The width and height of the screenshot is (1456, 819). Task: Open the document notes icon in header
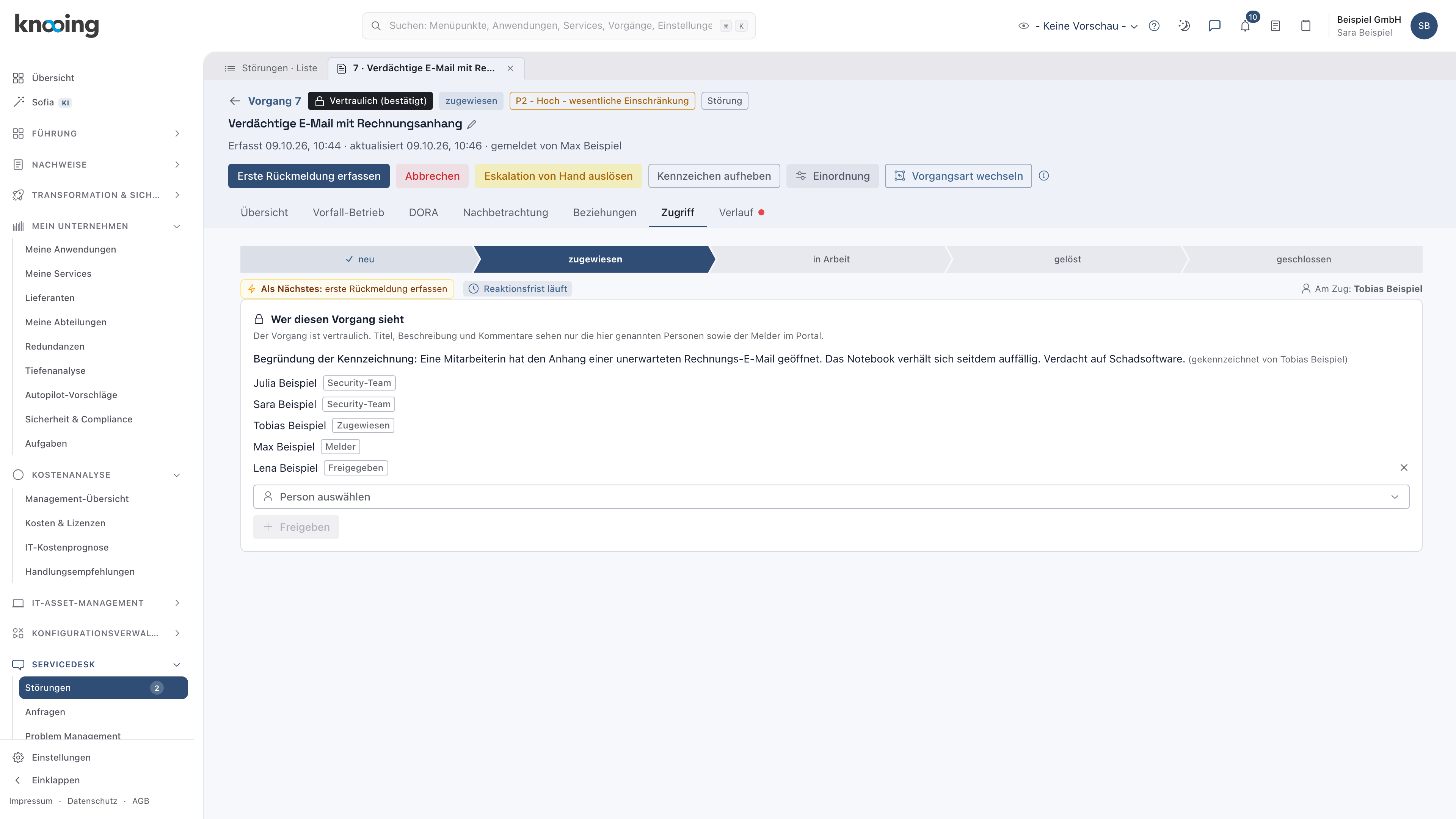[x=1275, y=25]
